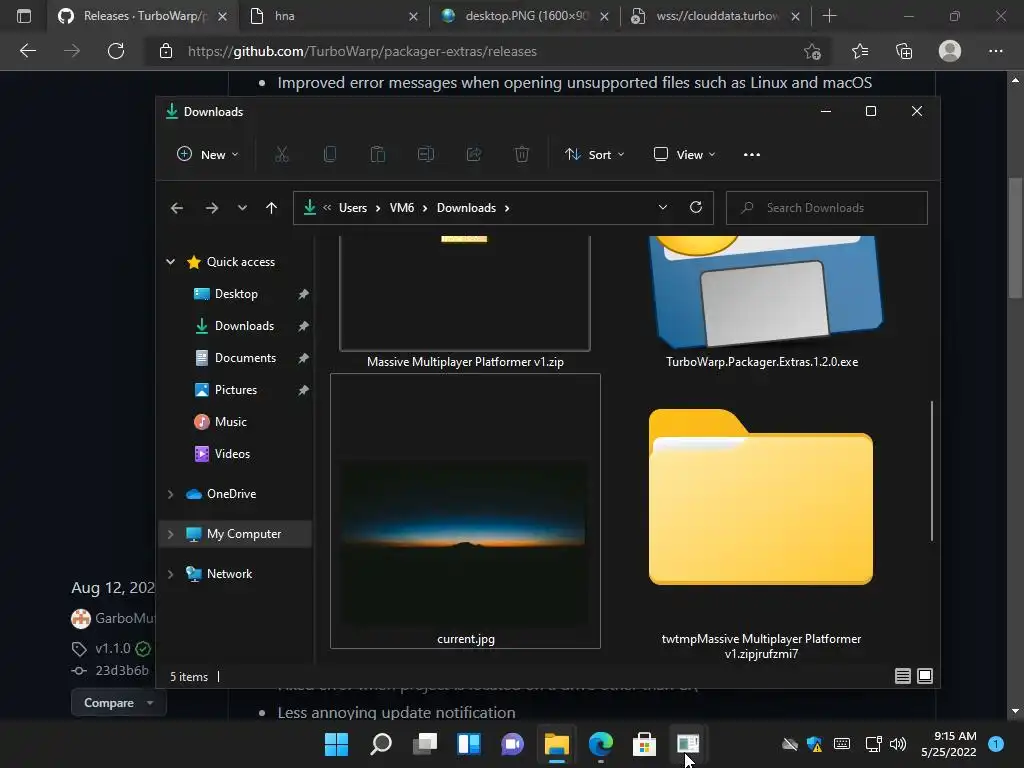Expand recent locations dropdown arrow
The width and height of the screenshot is (1024, 768).
pyautogui.click(x=242, y=208)
